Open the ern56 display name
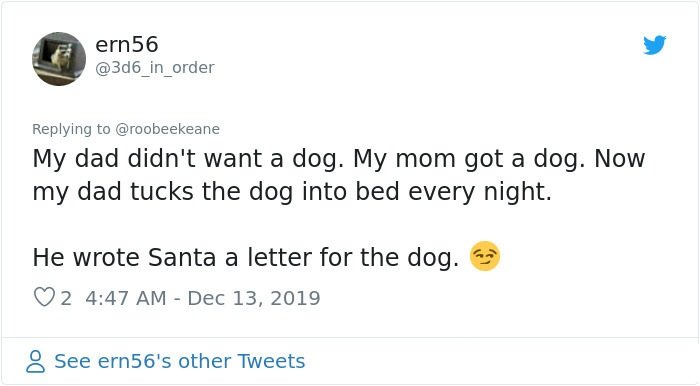Image resolution: width=700 pixels, height=386 pixels. click(x=127, y=45)
